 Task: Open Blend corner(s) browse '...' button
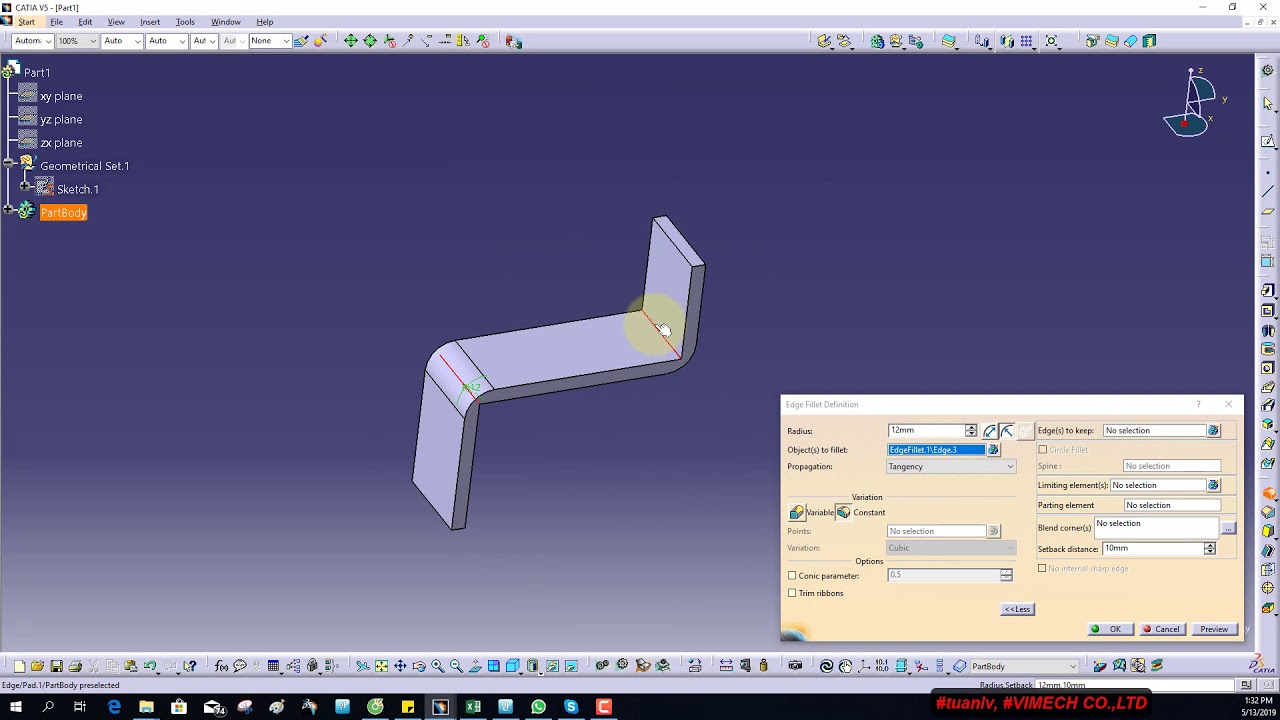(1228, 528)
